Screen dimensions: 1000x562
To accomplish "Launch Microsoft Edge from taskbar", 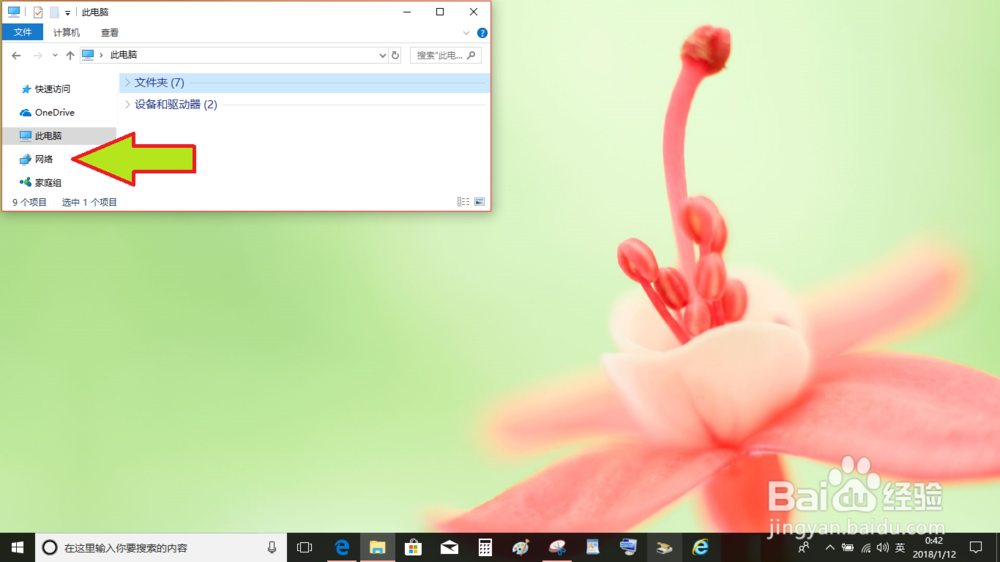I will 342,547.
